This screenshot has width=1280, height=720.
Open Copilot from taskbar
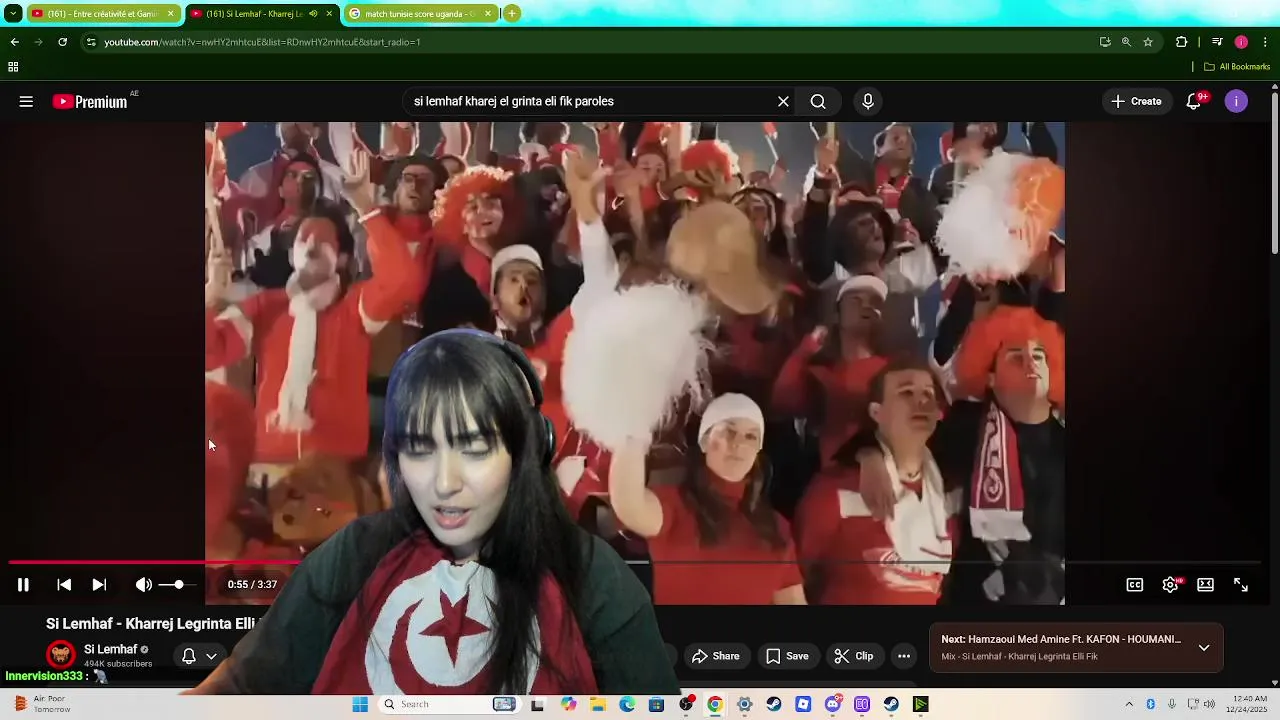pyautogui.click(x=568, y=705)
